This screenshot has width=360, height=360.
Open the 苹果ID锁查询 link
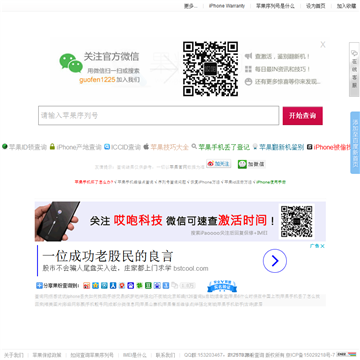coord(28,147)
